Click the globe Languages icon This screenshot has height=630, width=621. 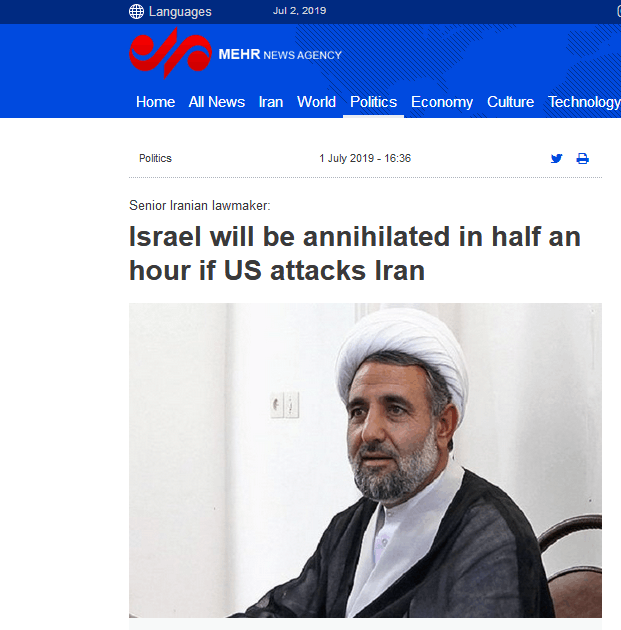point(136,11)
